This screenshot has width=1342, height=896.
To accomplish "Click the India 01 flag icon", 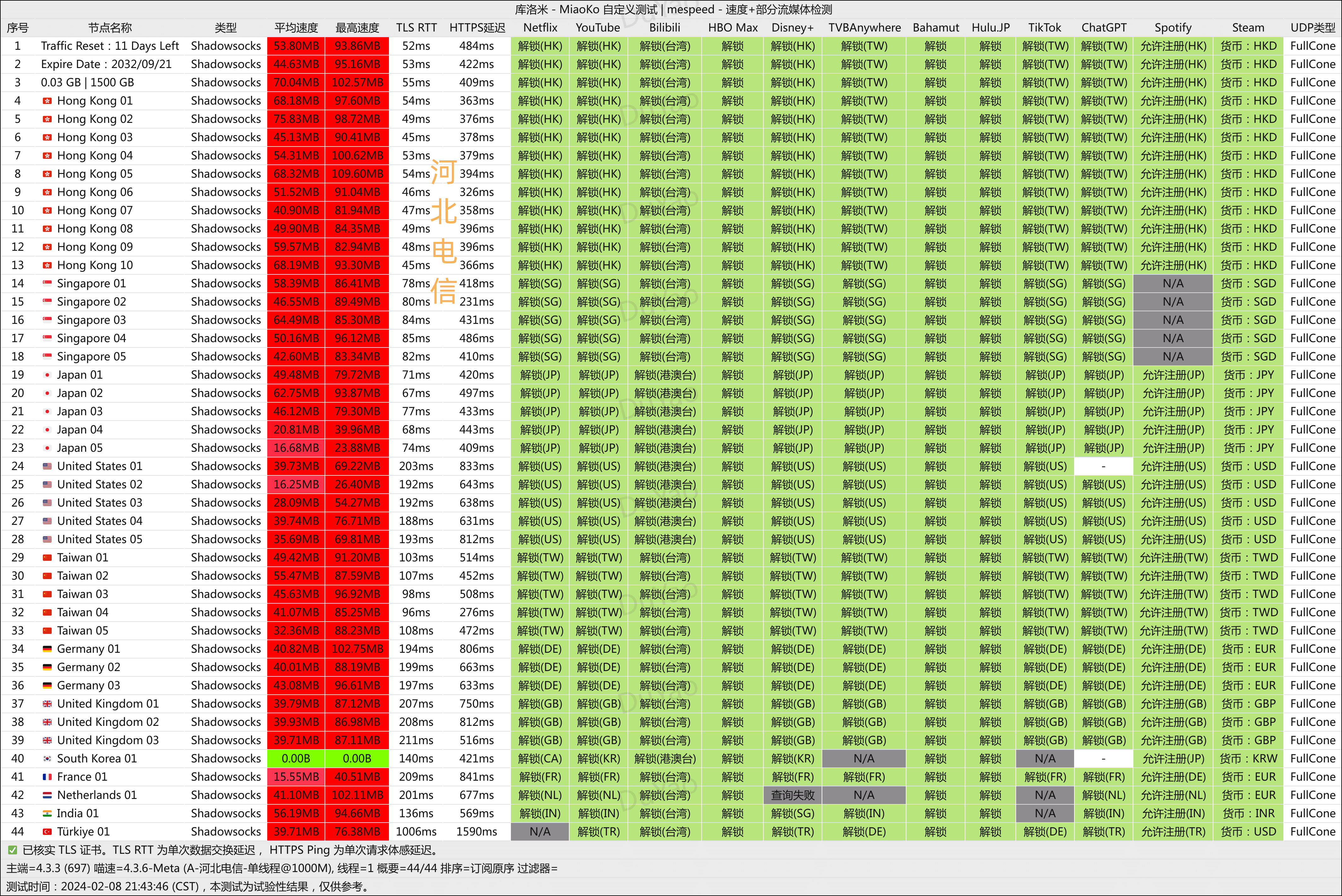I will [x=48, y=814].
